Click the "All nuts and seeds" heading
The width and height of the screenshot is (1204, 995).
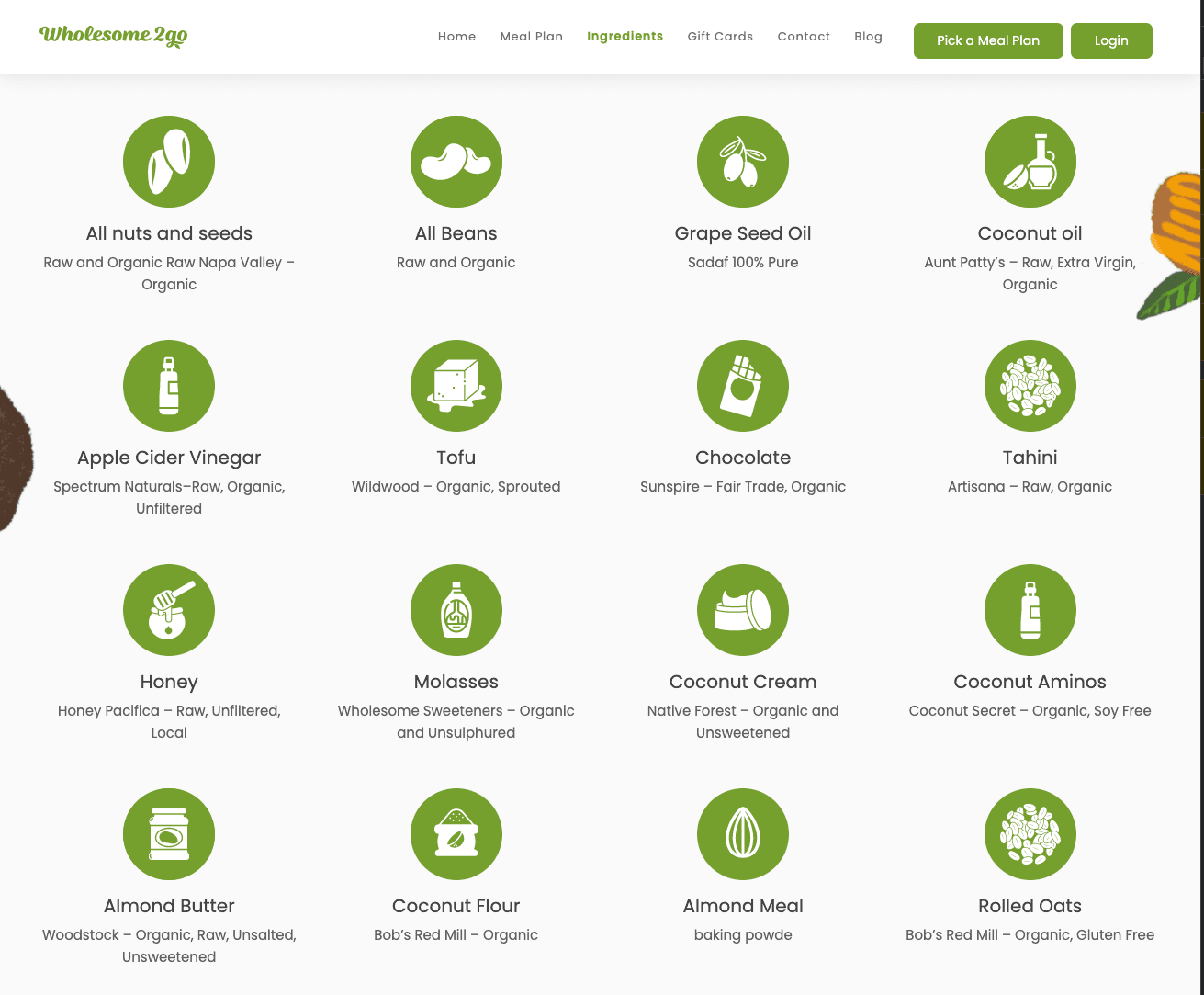click(169, 233)
